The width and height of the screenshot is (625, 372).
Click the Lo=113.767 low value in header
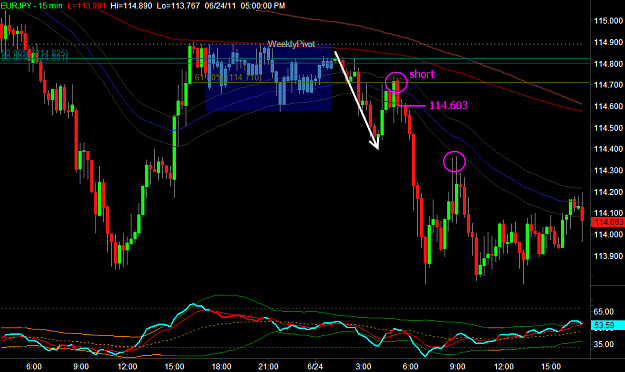coord(178,6)
